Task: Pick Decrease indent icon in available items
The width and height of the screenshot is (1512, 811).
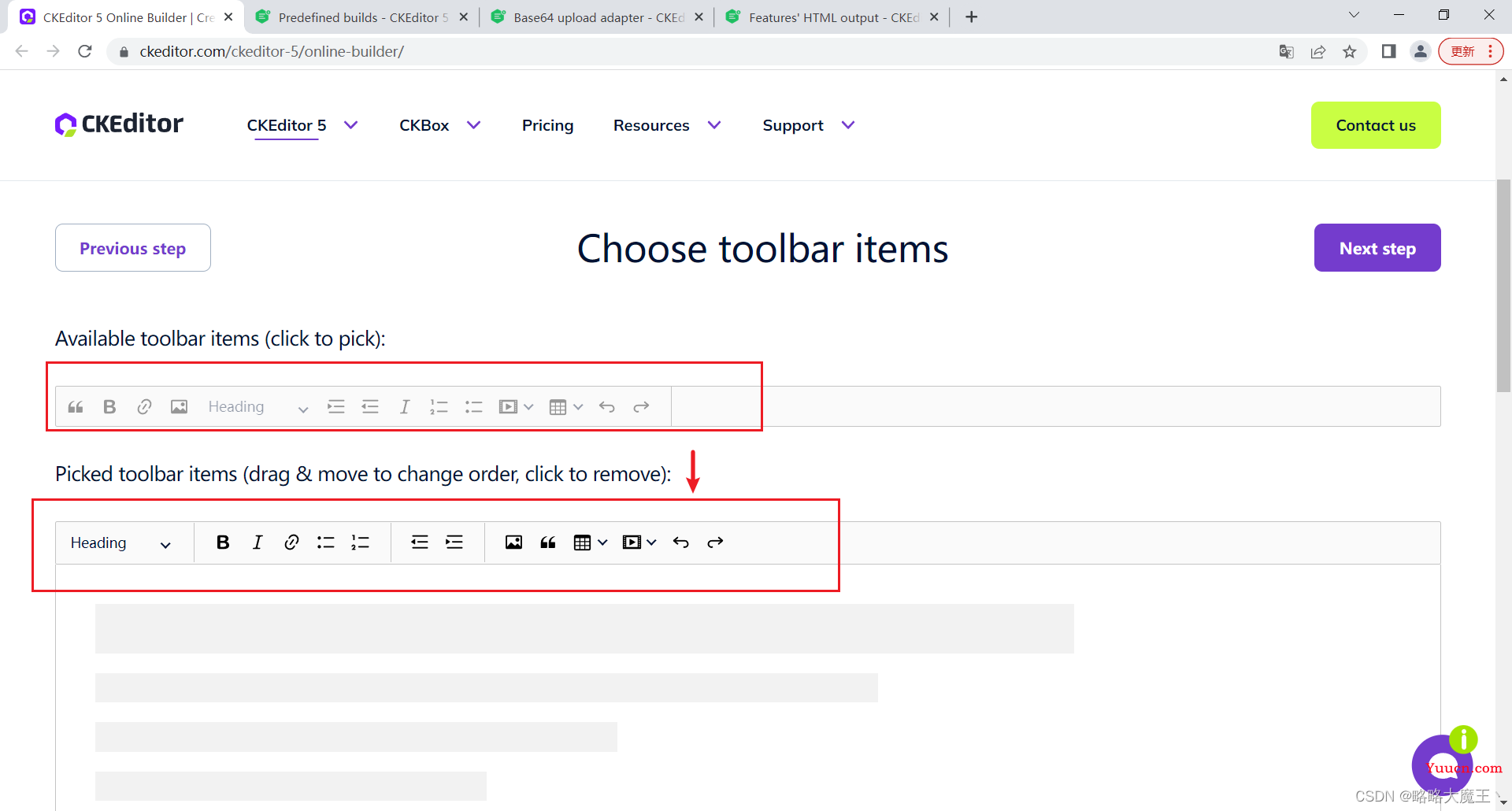Action: (370, 407)
